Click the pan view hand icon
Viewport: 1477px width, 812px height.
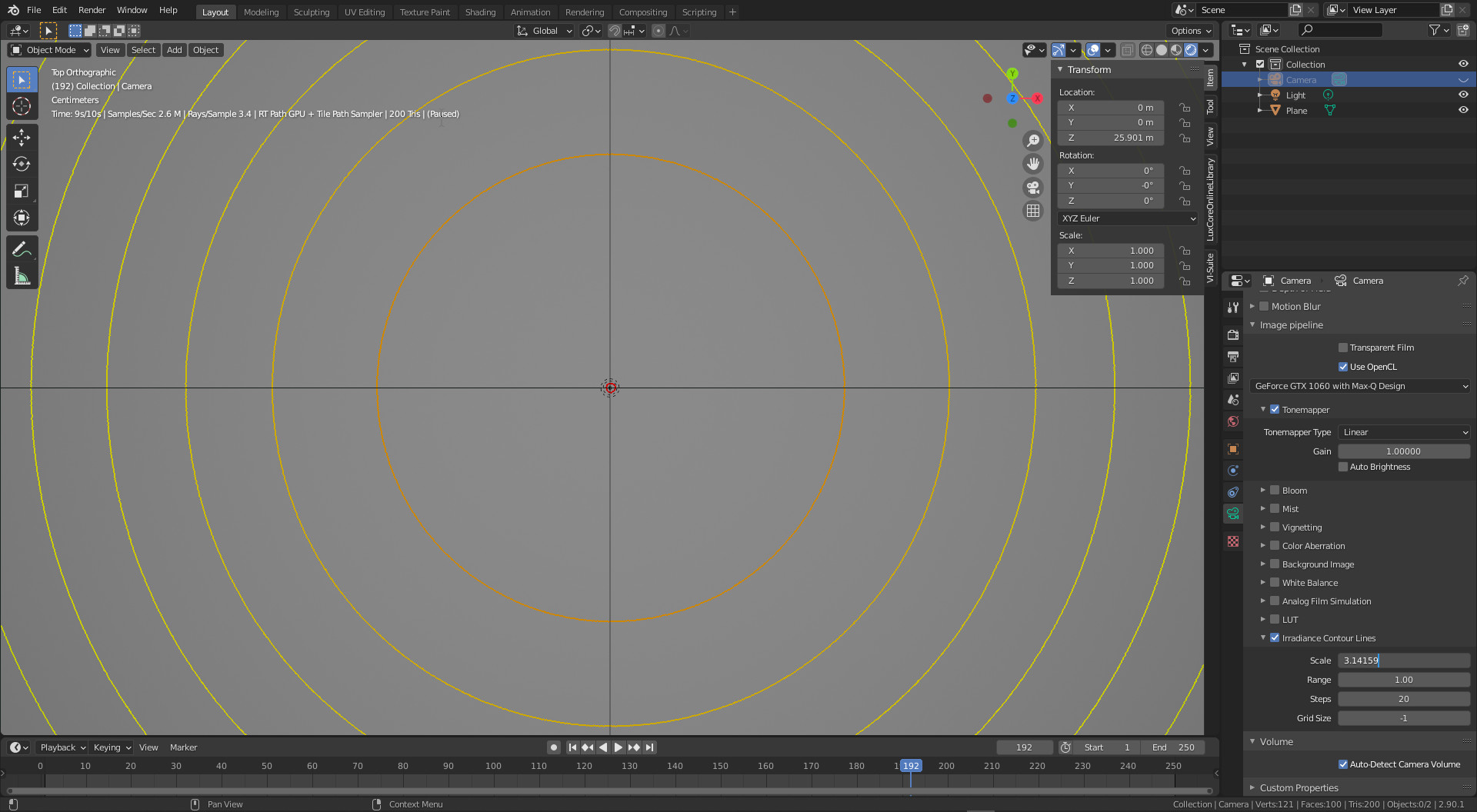pos(1033,164)
